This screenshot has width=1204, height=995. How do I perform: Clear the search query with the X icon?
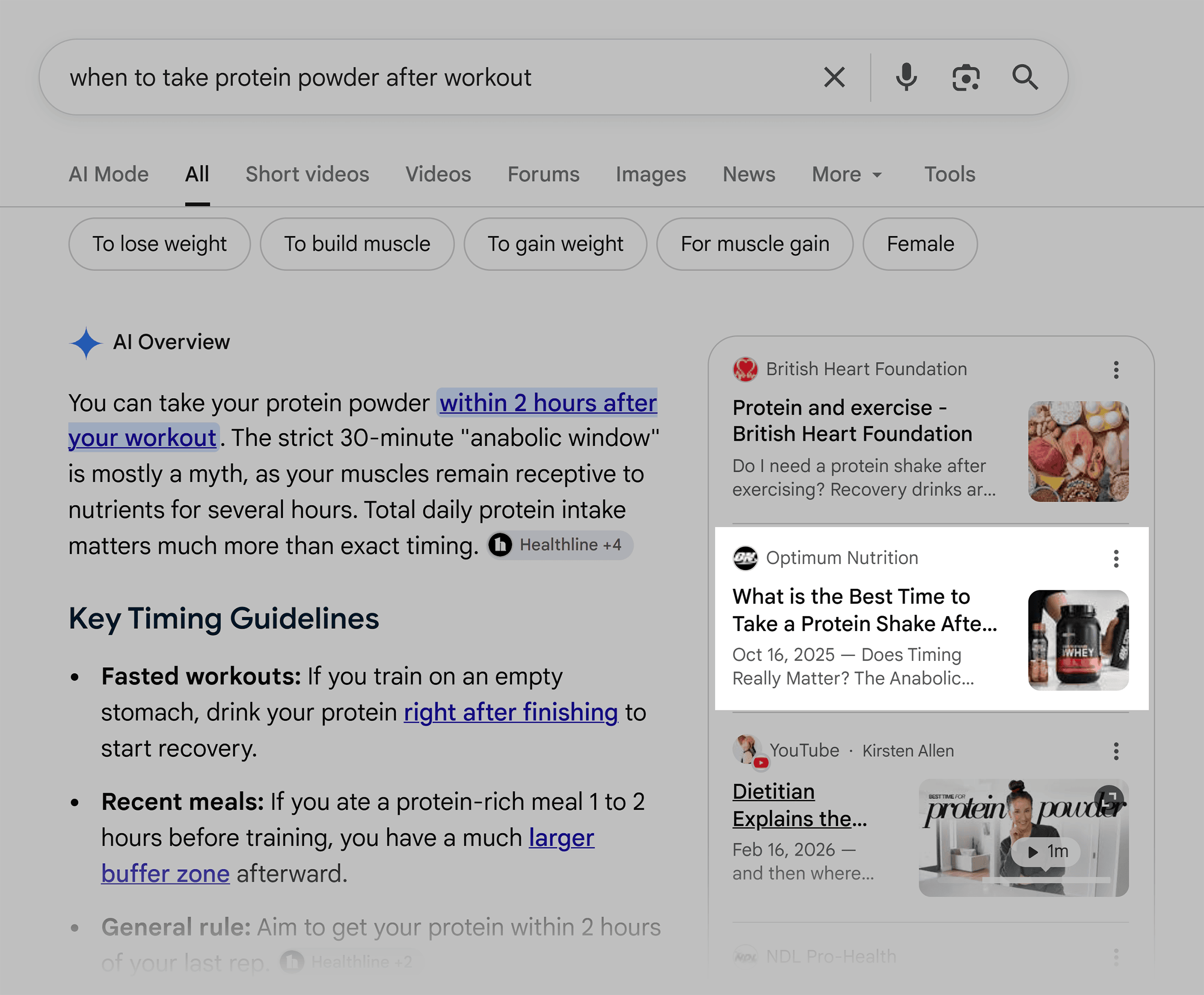tap(834, 78)
